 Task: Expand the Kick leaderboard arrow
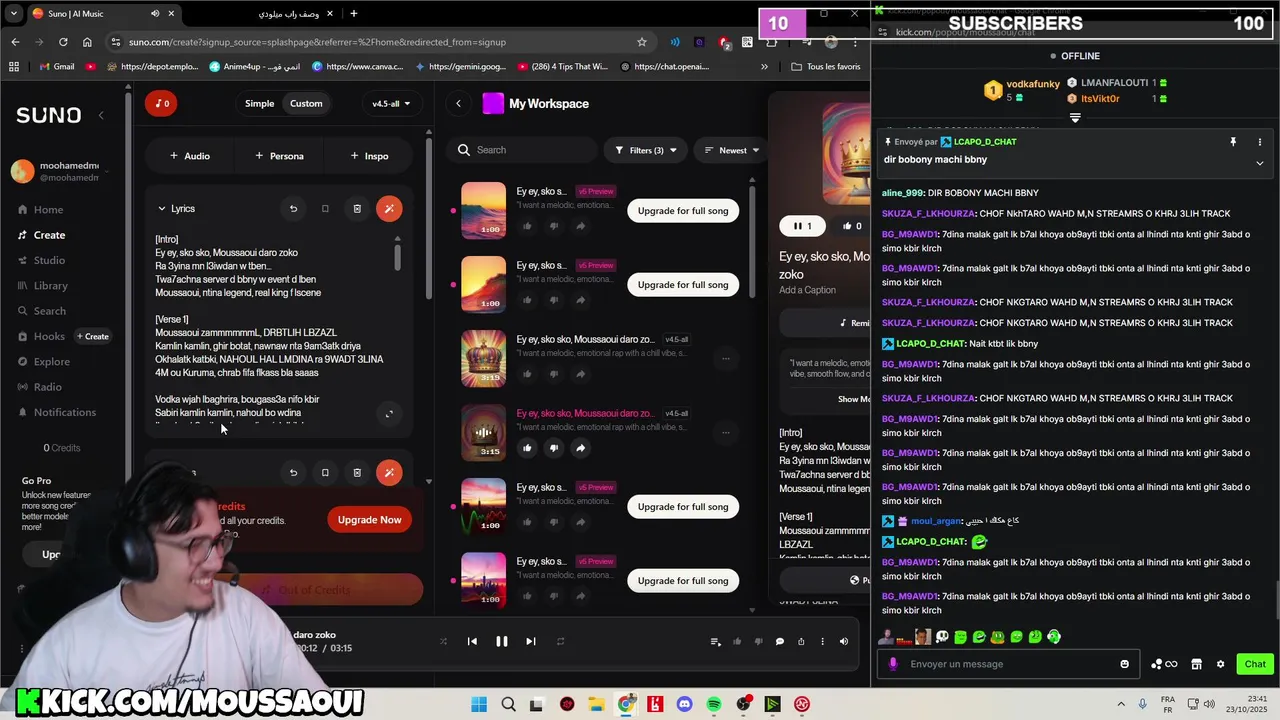point(1075,118)
